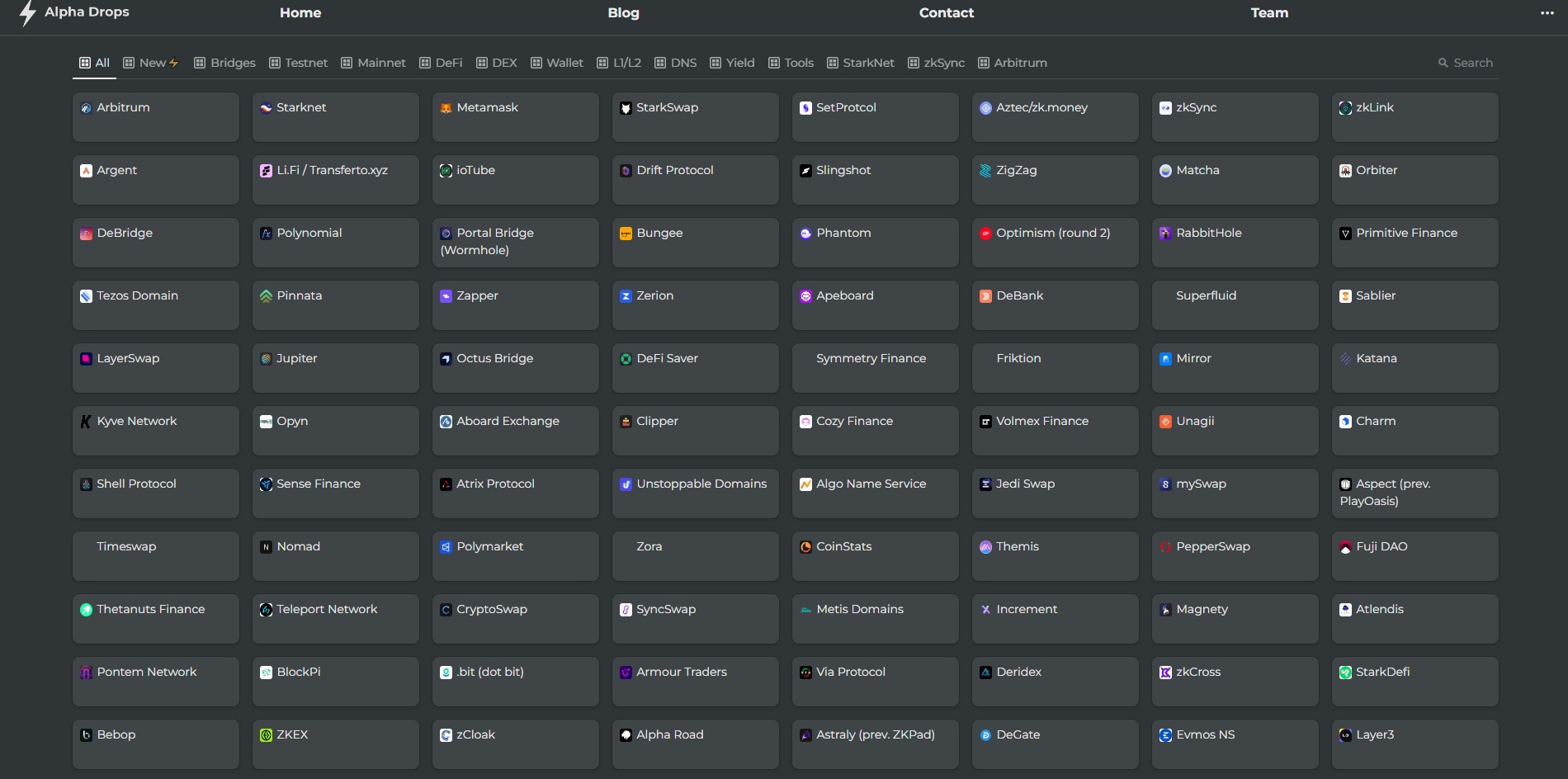Screen dimensions: 1568x779
Task: Switch to the Yield tab
Action: 732,63
